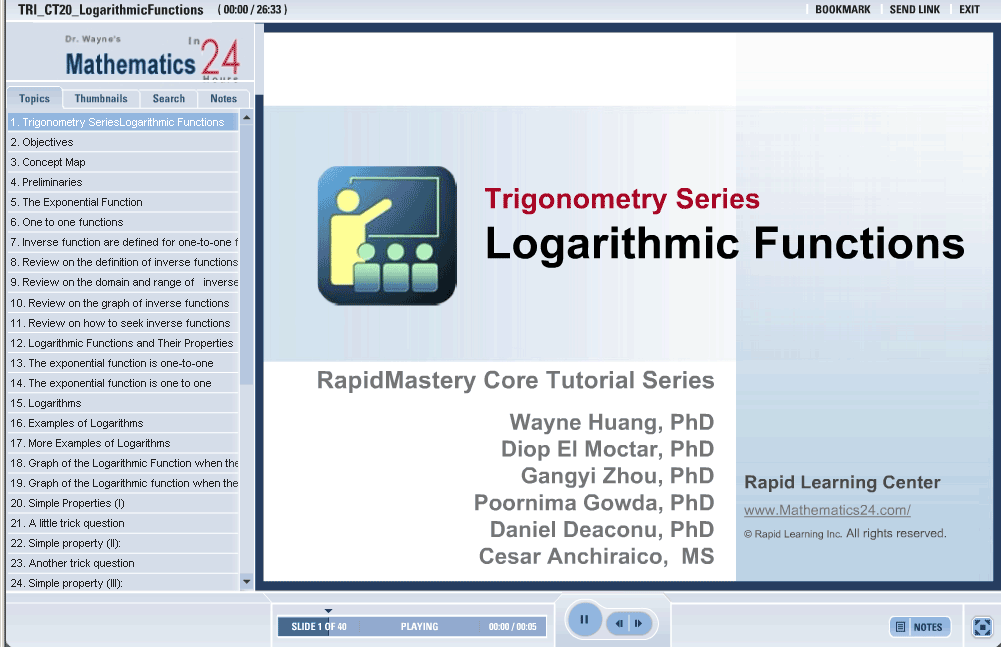Click the (00:00 / 26:33) total time
The width and height of the screenshot is (1001, 647).
click(252, 10)
